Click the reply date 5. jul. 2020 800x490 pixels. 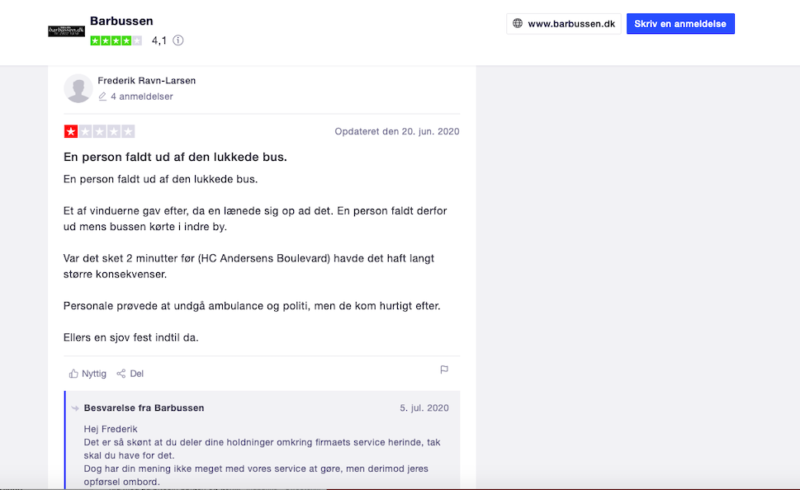click(424, 408)
